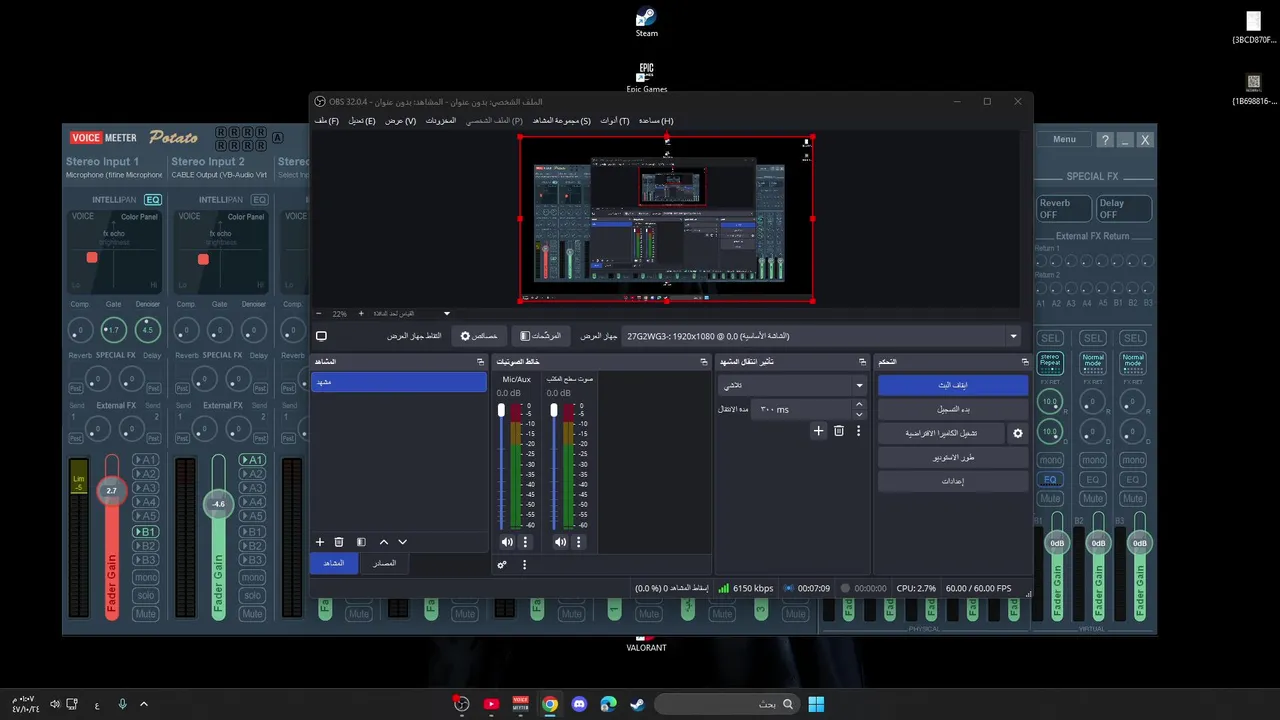Viewport: 1280px width, 720px height.
Task: Open the Help (H) menu
Action: [656, 121]
